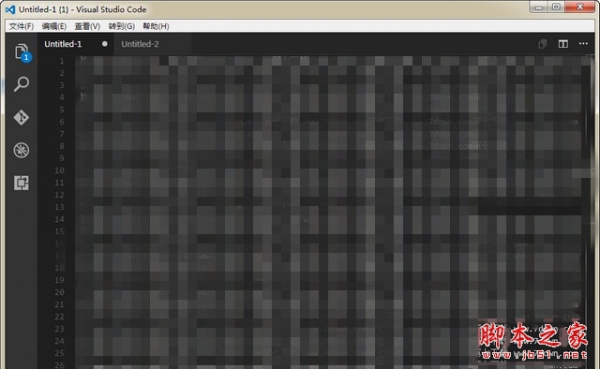
Task: Close the Visual Studio Code window
Action: pos(580,7)
